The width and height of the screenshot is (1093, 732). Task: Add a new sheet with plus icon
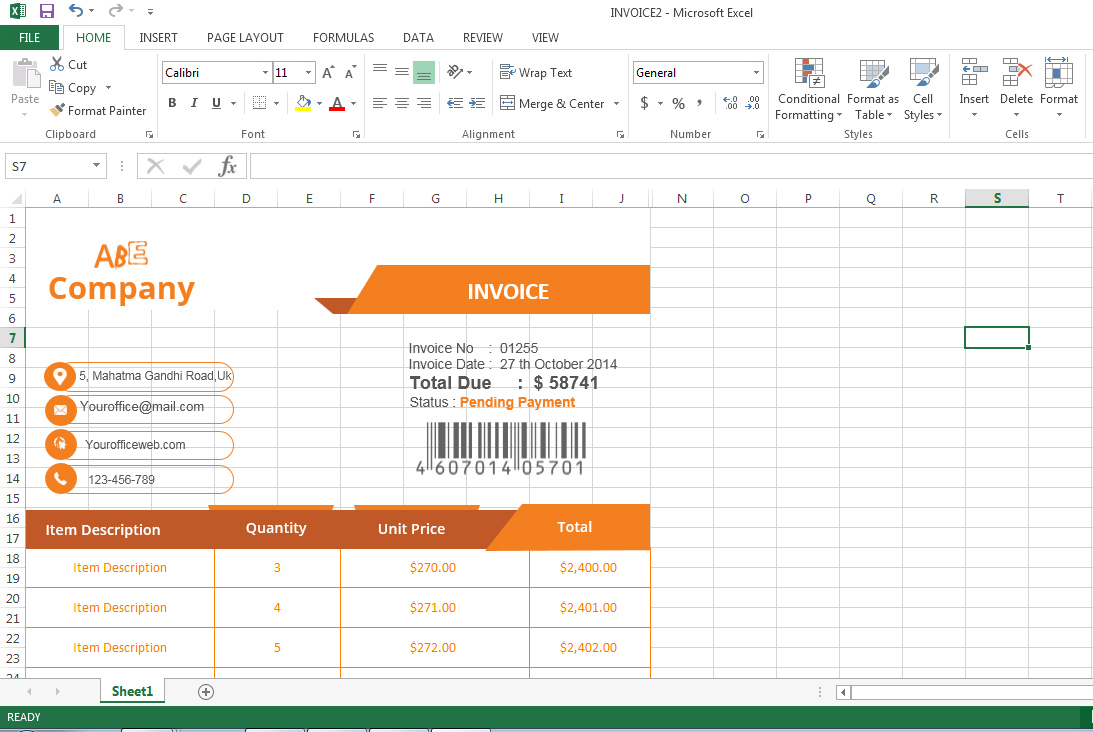[x=206, y=691]
